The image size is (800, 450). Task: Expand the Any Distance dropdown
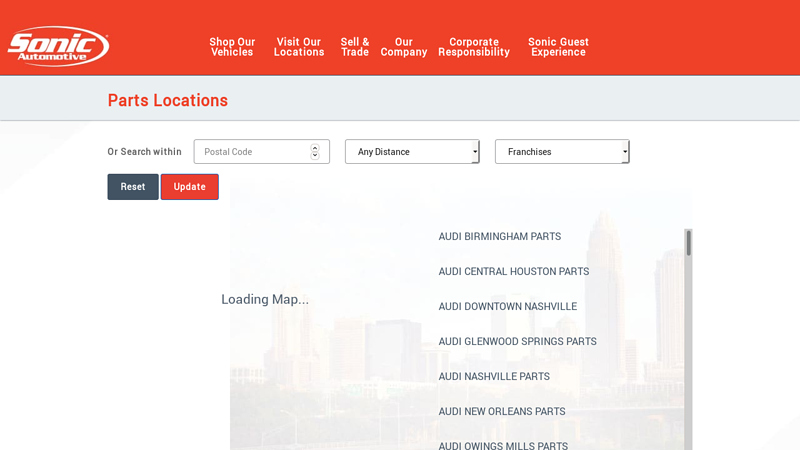point(412,152)
